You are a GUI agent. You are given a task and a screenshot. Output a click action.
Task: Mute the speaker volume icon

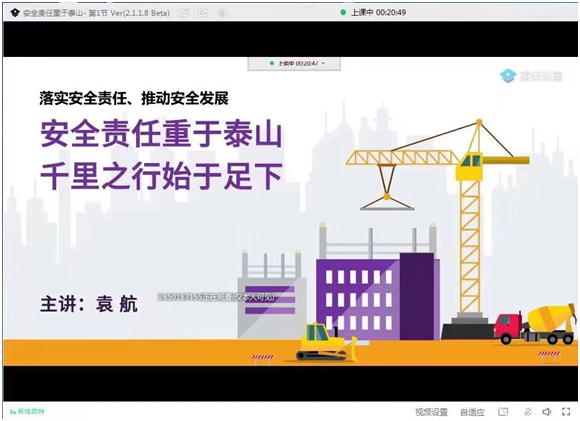tap(547, 411)
